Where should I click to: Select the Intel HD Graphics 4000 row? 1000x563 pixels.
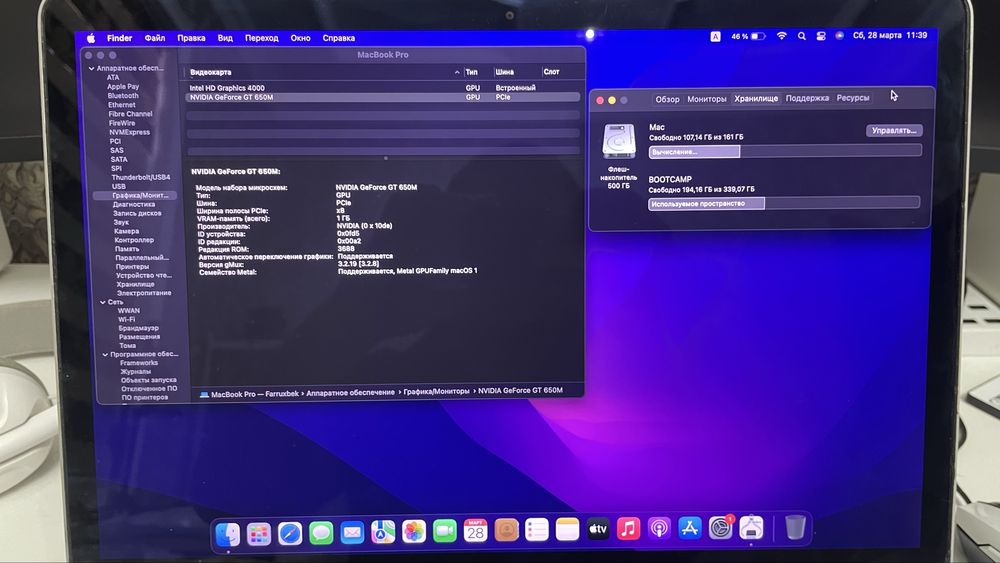tap(383, 88)
